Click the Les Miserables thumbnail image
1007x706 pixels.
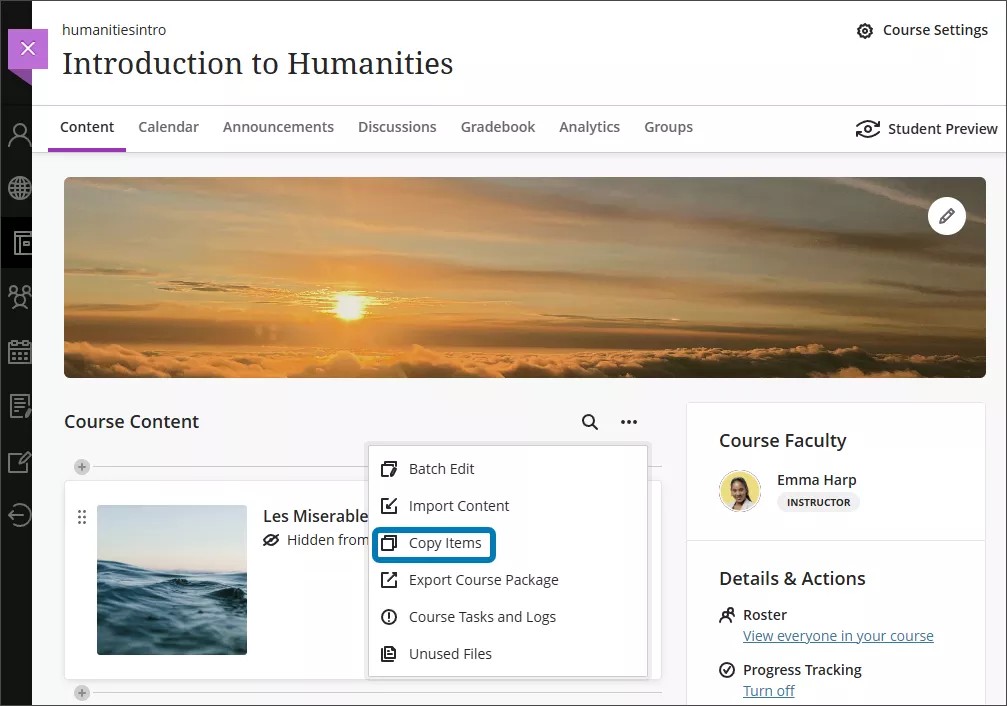coord(171,580)
